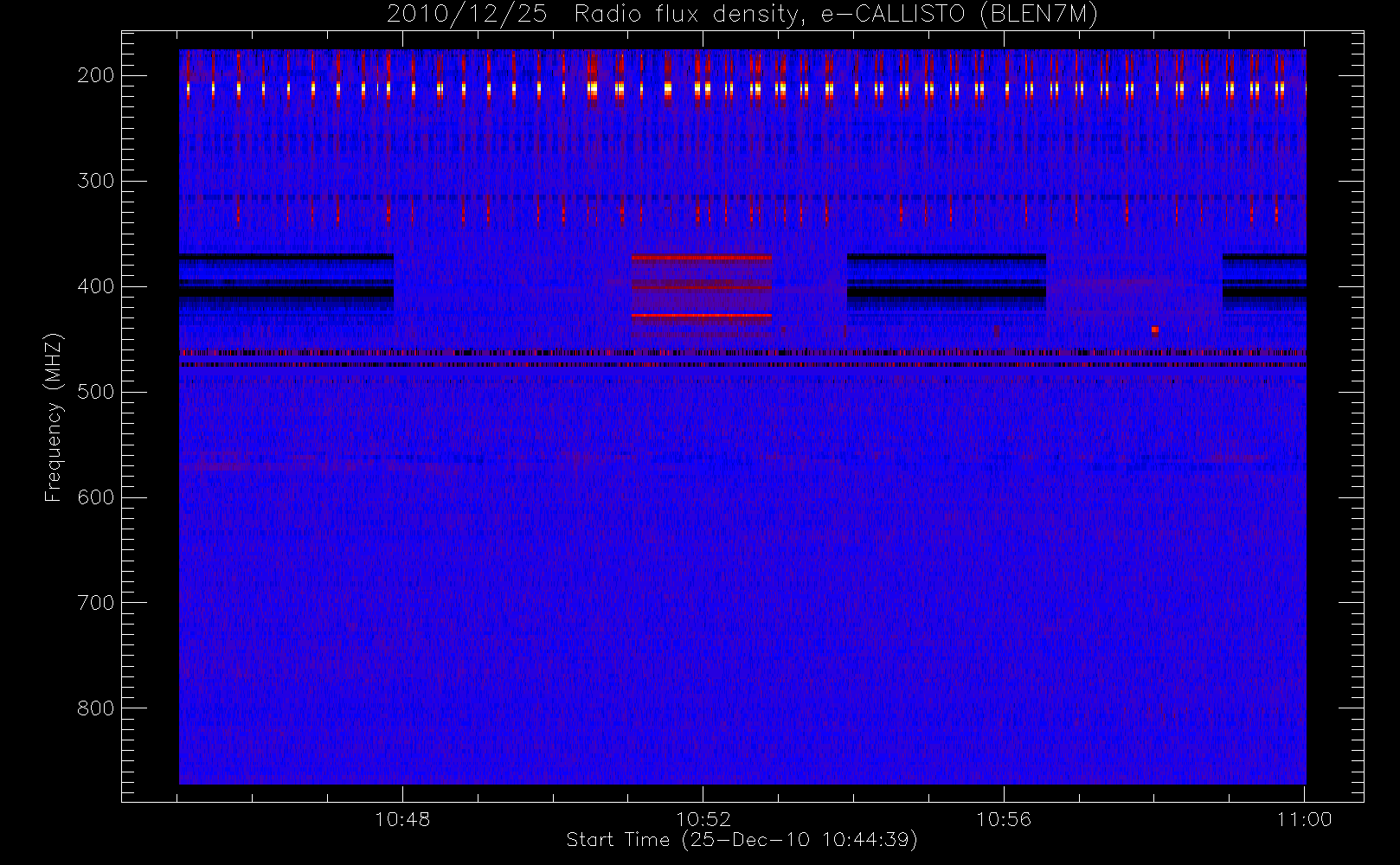Select the '600' frequency axis label

(x=96, y=497)
